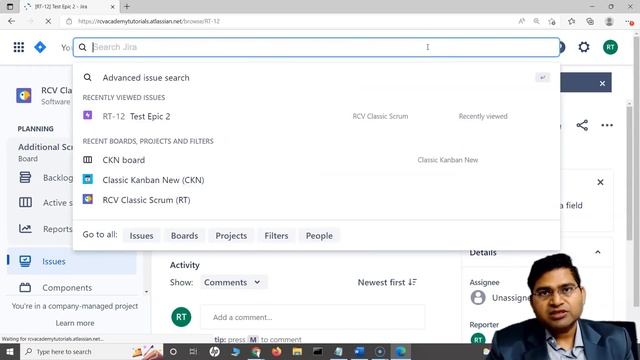Go to all Filters
Image resolution: width=640 pixels, height=360 pixels.
pos(276,236)
